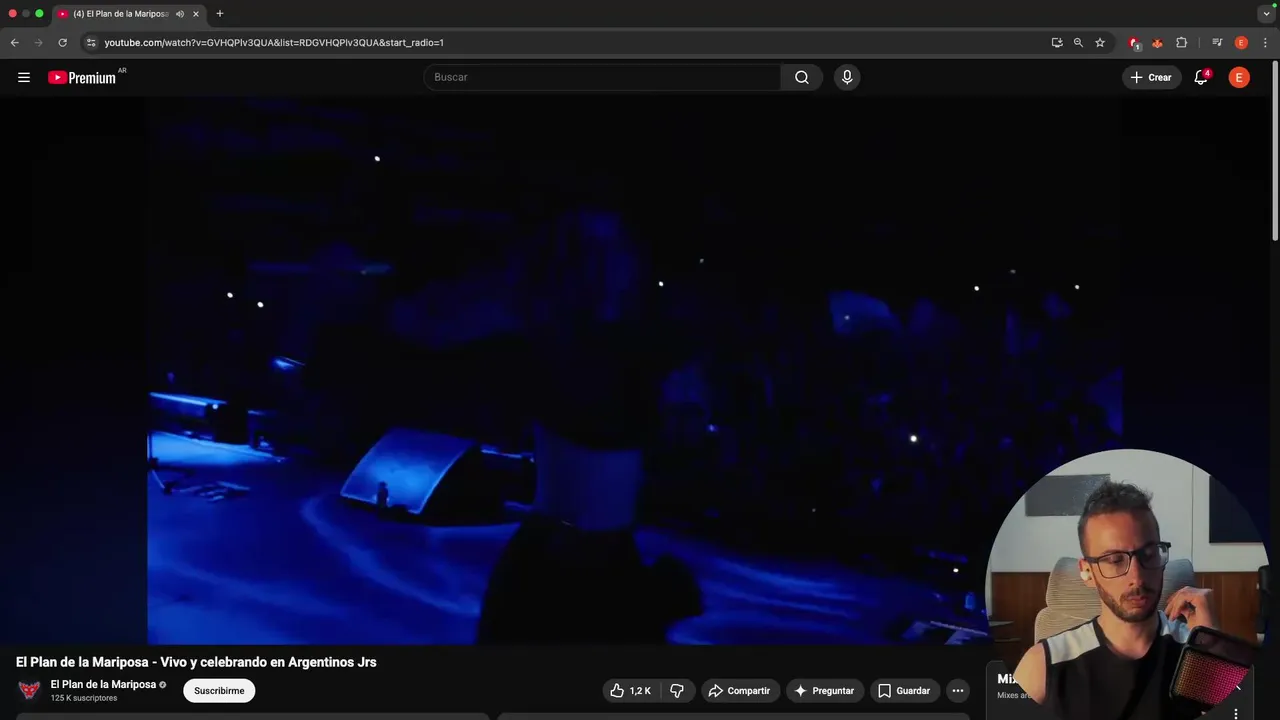The image size is (1280, 720).
Task: Open zoom control in address bar
Action: pos(1078,42)
